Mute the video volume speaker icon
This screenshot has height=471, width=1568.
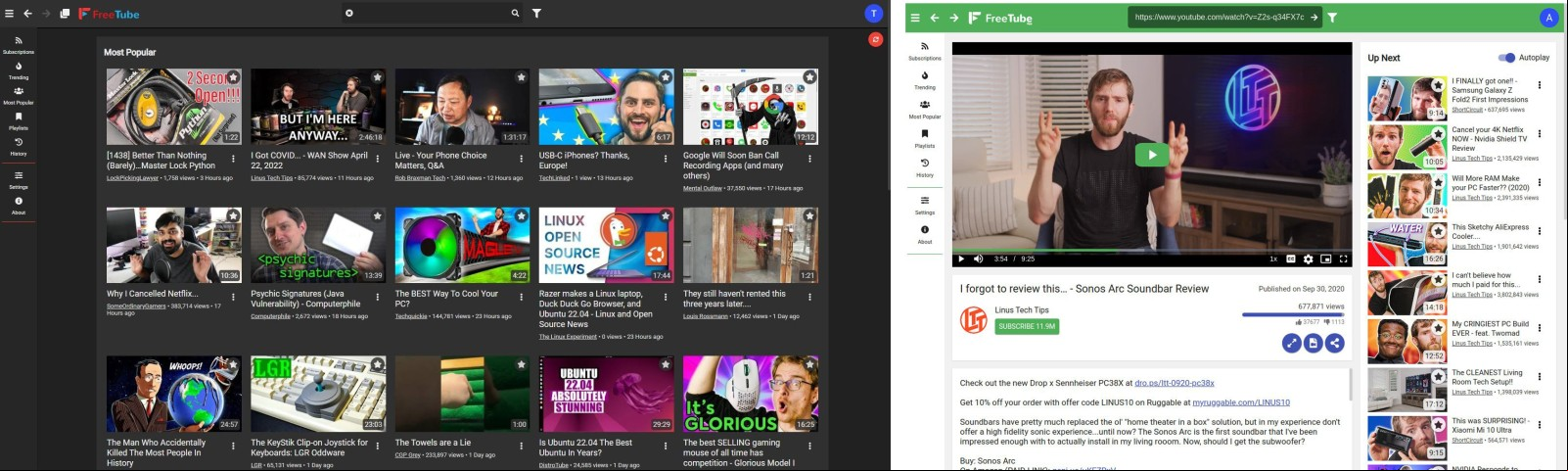pyautogui.click(x=978, y=259)
